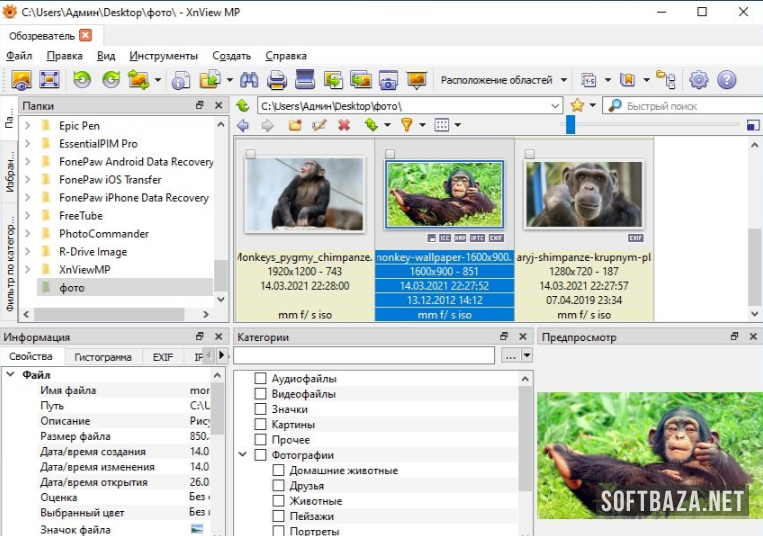Check the Аудиофайлы category checkbox
This screenshot has width=763, height=536.
click(x=261, y=379)
